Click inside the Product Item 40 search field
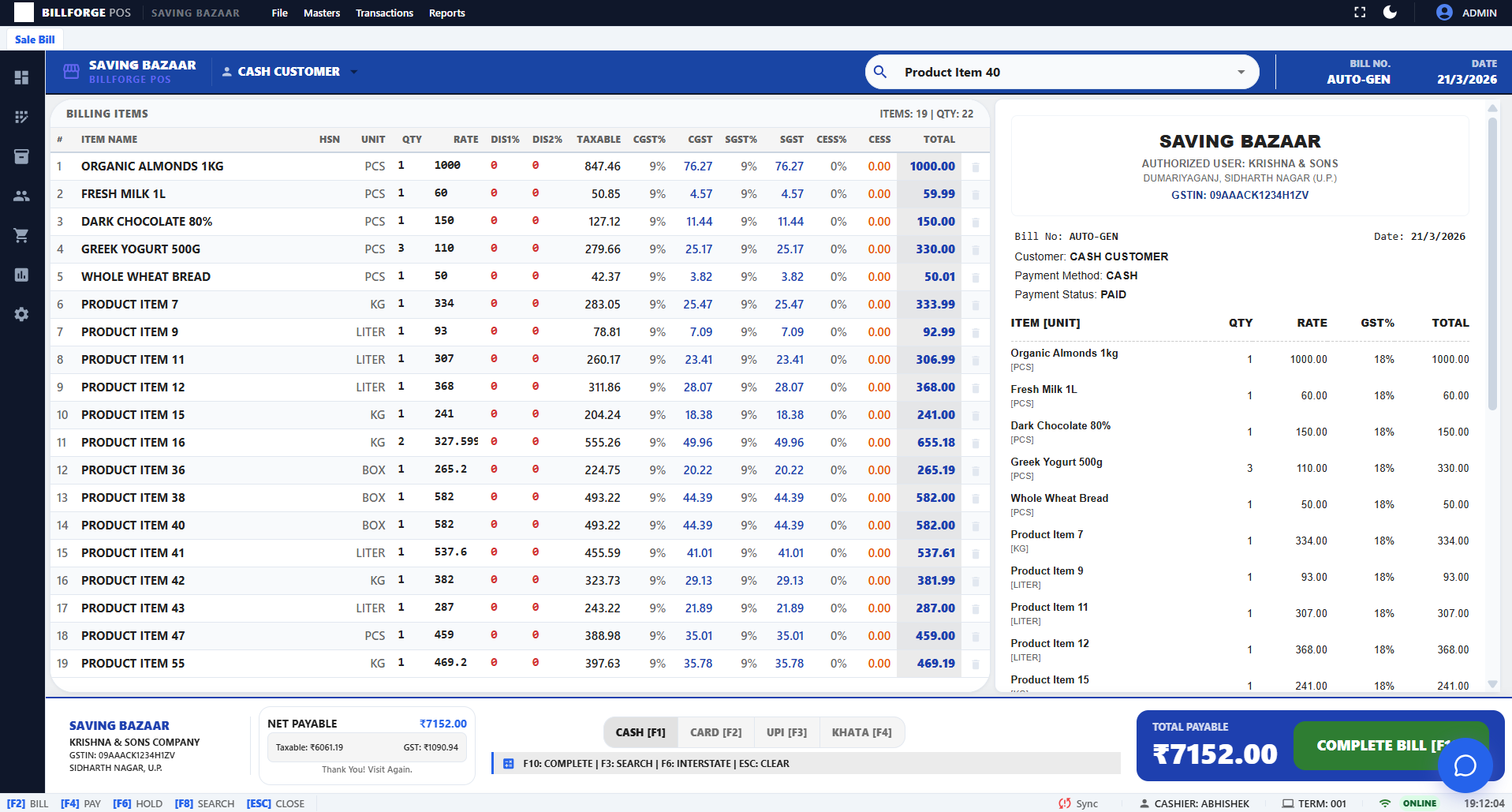This screenshot has height=812, width=1512. click(1025, 72)
